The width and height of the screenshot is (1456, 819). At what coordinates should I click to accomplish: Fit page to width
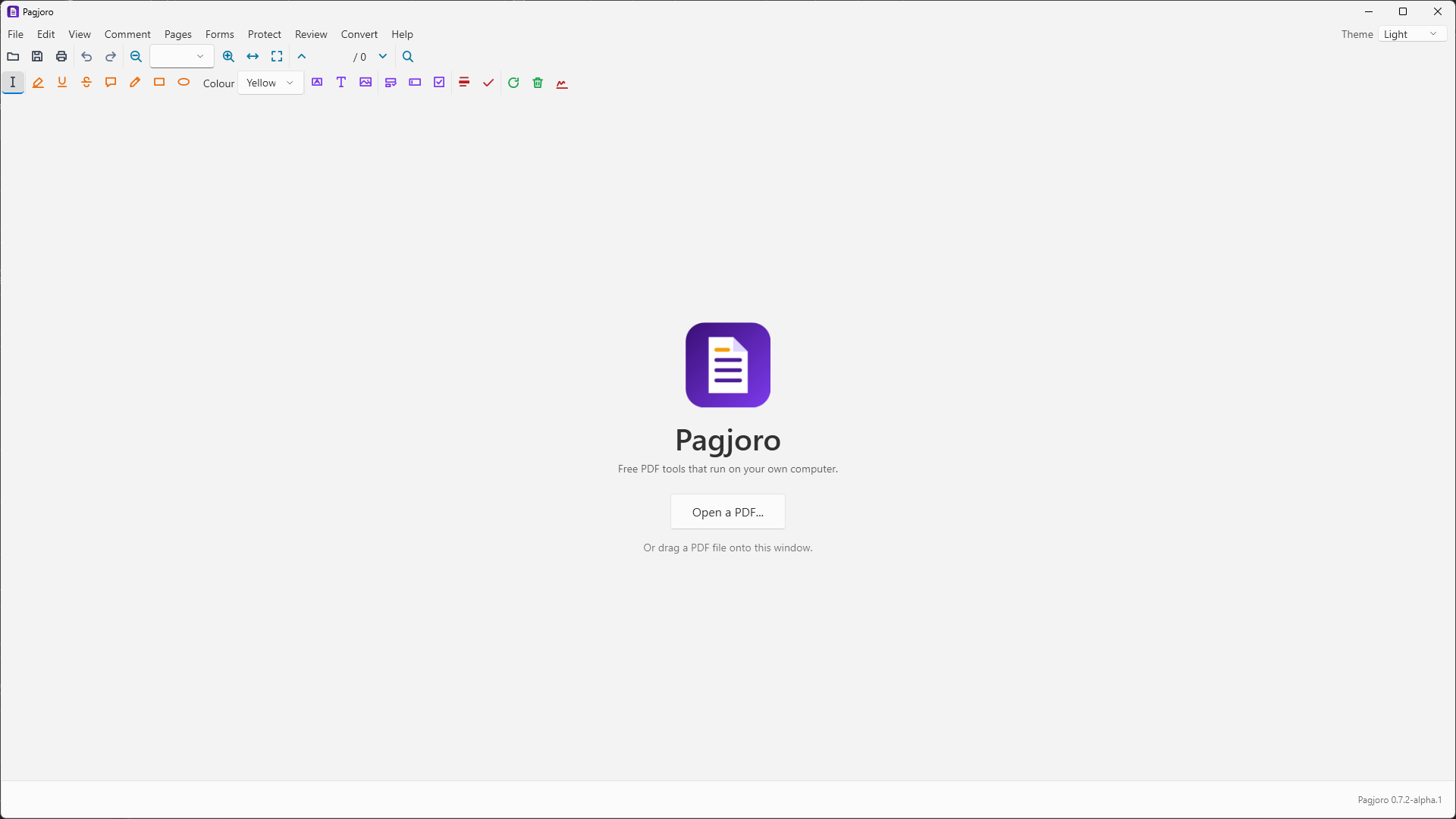tap(253, 57)
